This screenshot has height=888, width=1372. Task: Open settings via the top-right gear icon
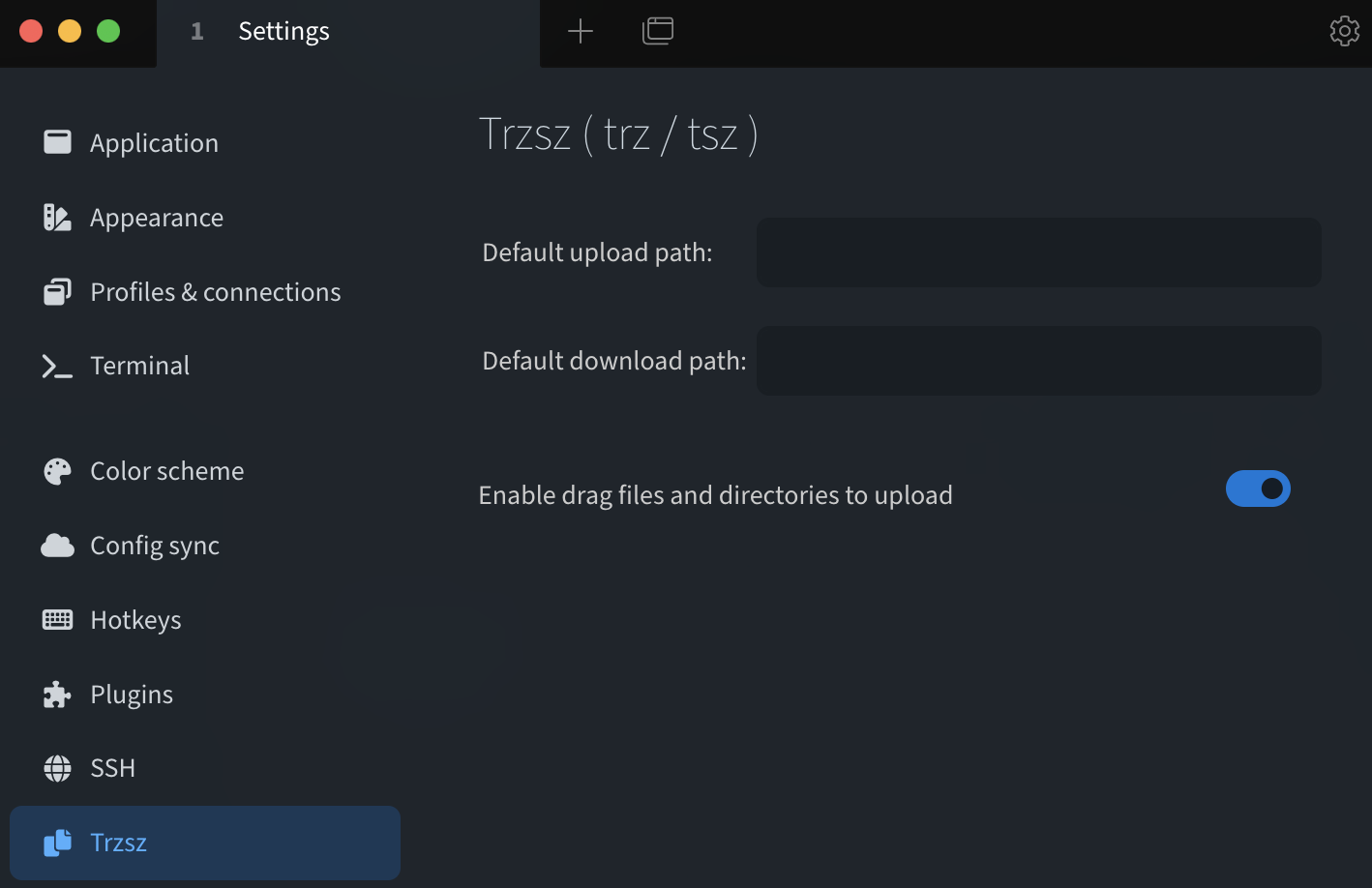1345,31
